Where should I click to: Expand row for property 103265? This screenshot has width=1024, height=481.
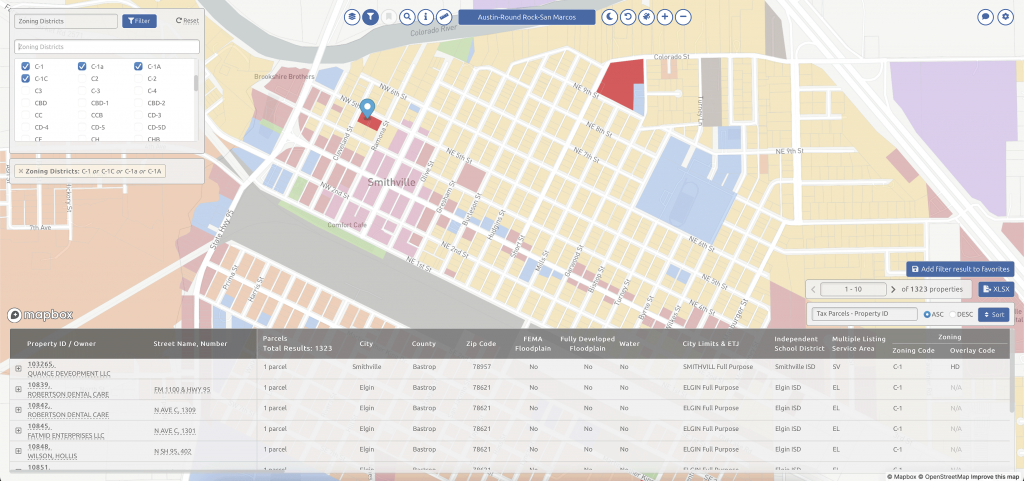click(x=18, y=369)
